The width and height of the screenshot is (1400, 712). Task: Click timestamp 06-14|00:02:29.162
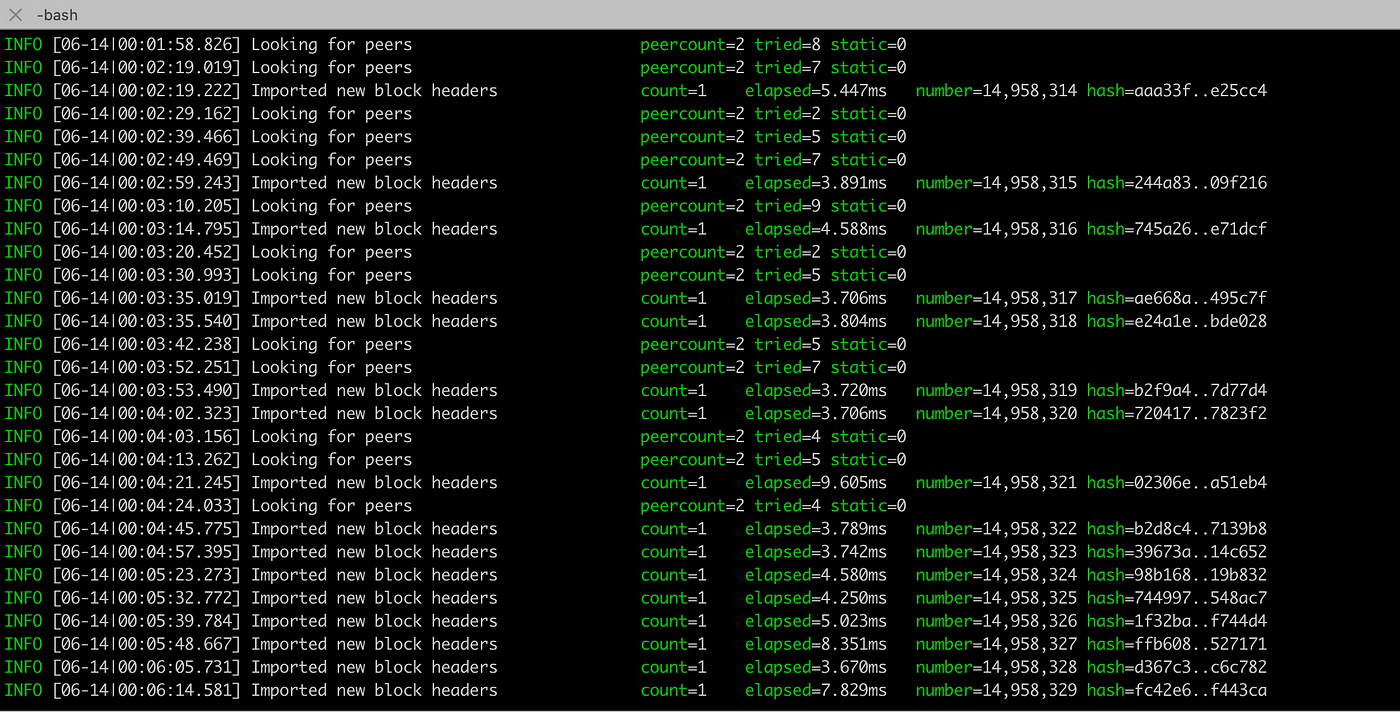(146, 114)
